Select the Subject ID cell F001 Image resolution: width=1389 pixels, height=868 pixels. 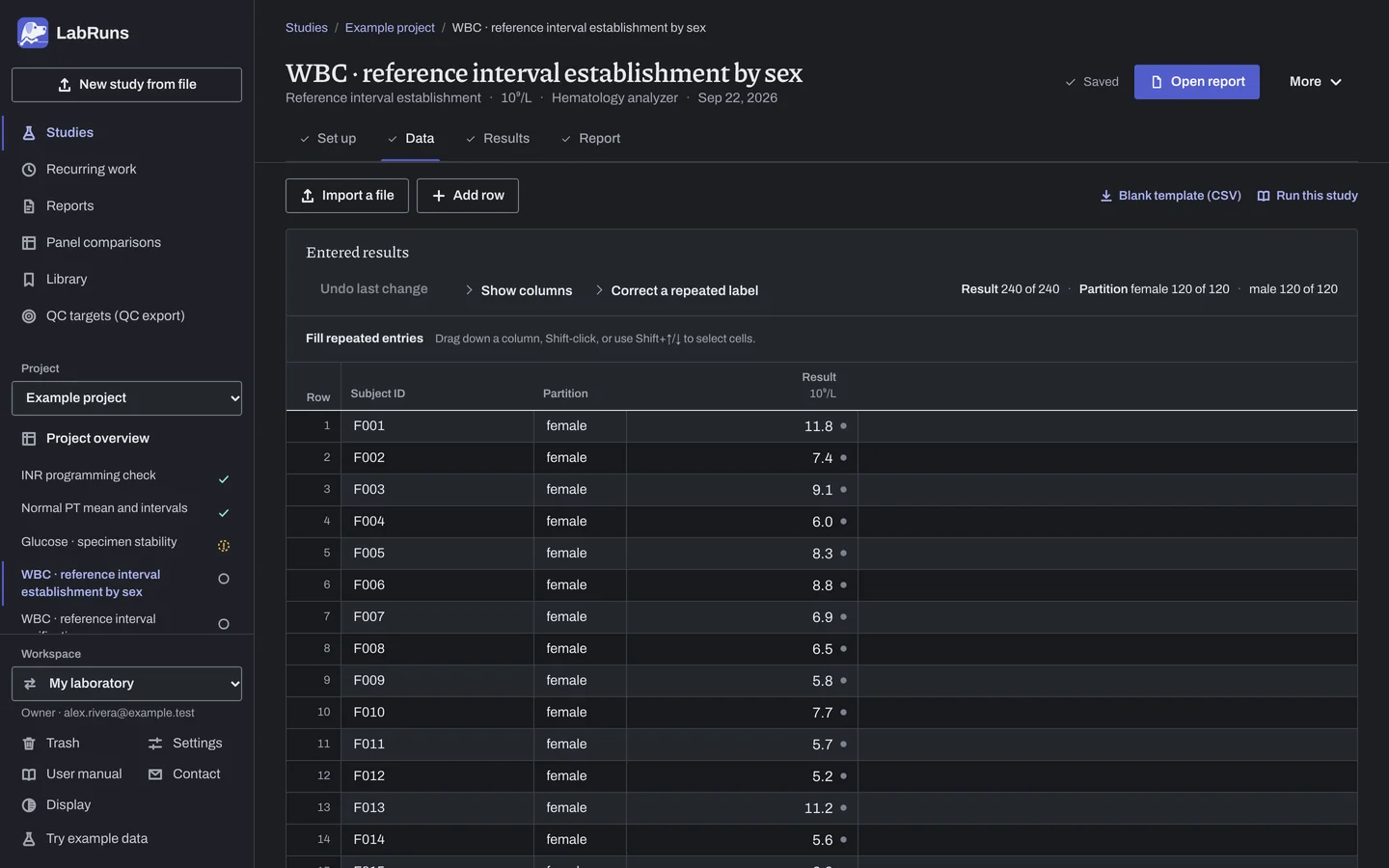[x=439, y=426]
